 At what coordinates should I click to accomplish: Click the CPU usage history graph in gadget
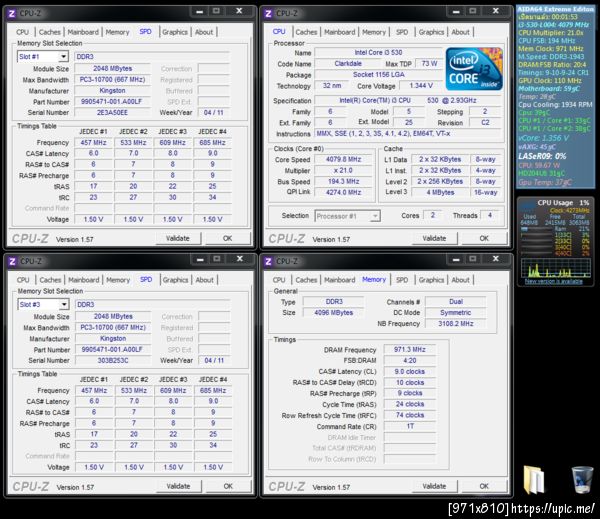(556, 268)
